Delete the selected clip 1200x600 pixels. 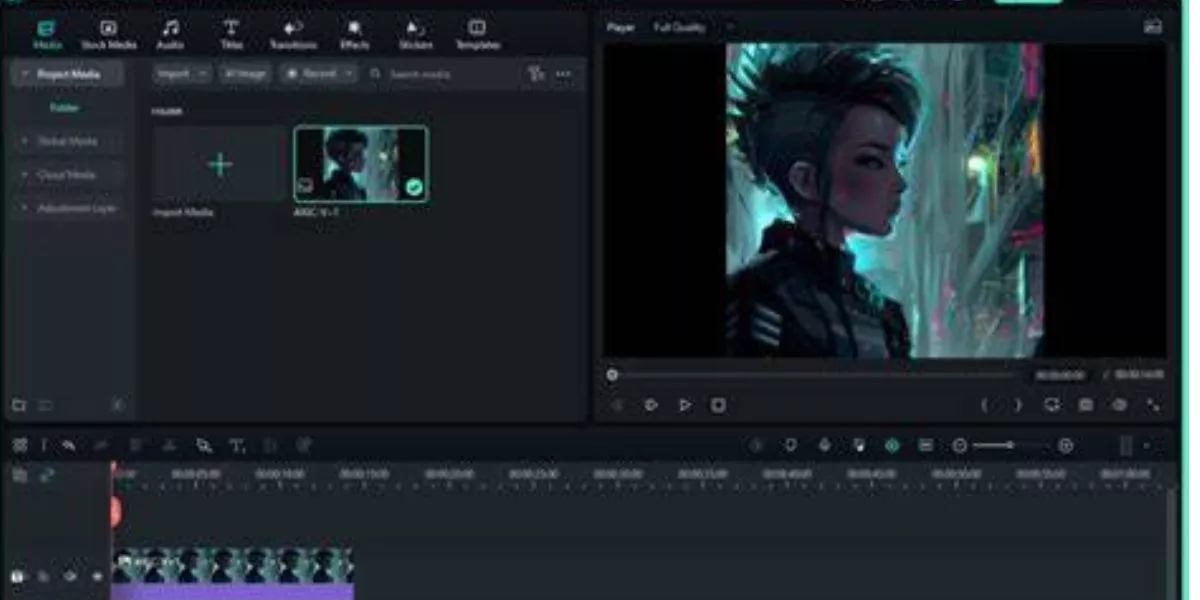pos(136,446)
